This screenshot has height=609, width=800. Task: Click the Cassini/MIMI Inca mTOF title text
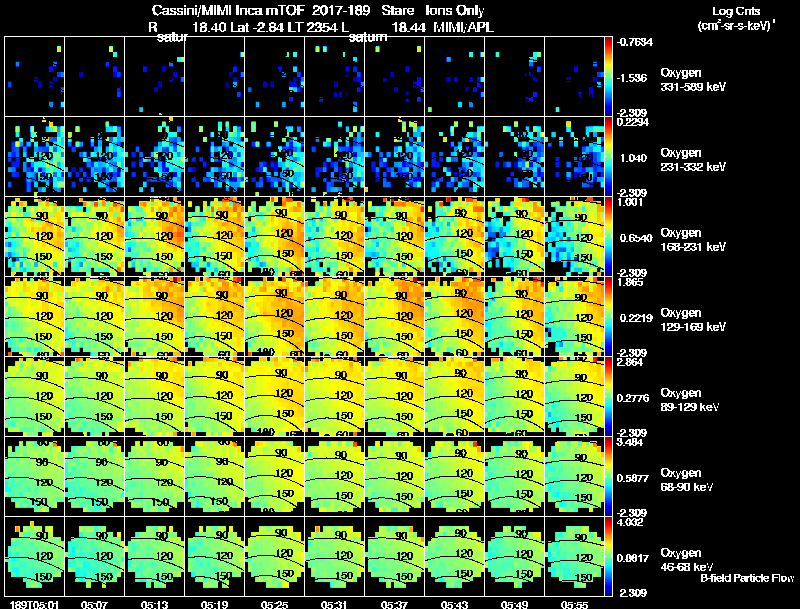pos(228,10)
